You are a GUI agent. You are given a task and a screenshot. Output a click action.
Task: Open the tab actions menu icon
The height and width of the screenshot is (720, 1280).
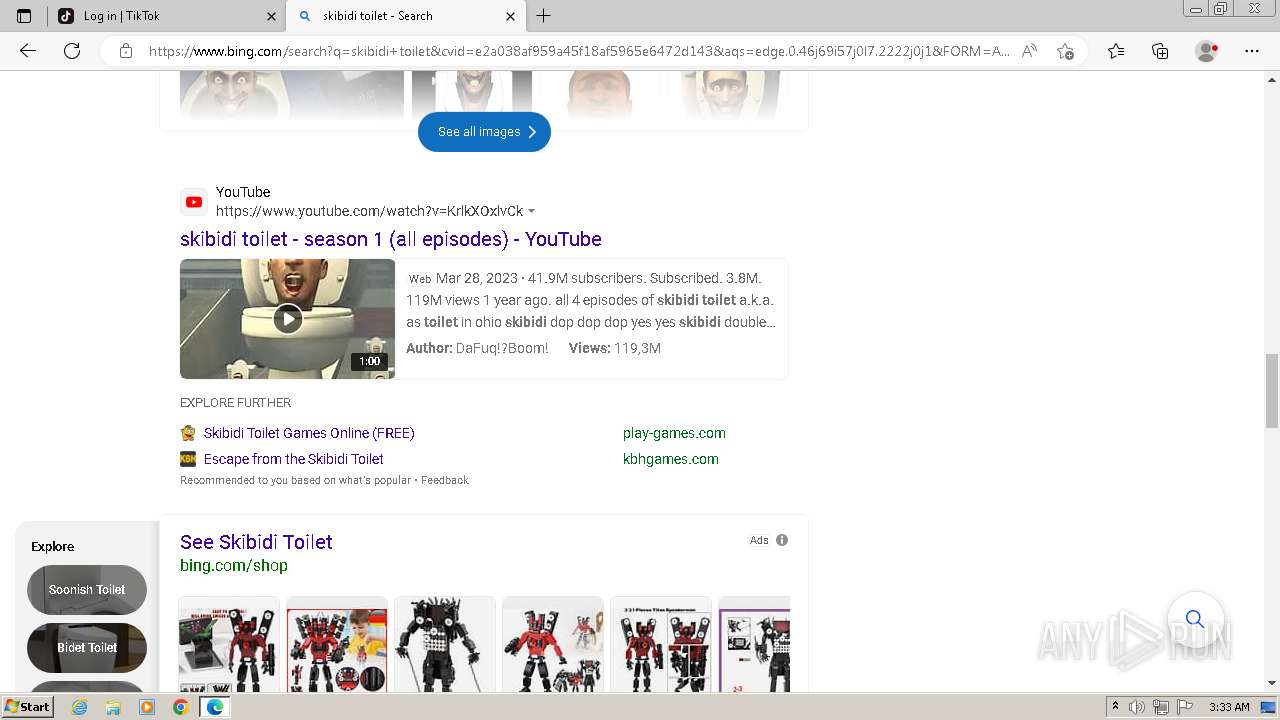[24, 16]
